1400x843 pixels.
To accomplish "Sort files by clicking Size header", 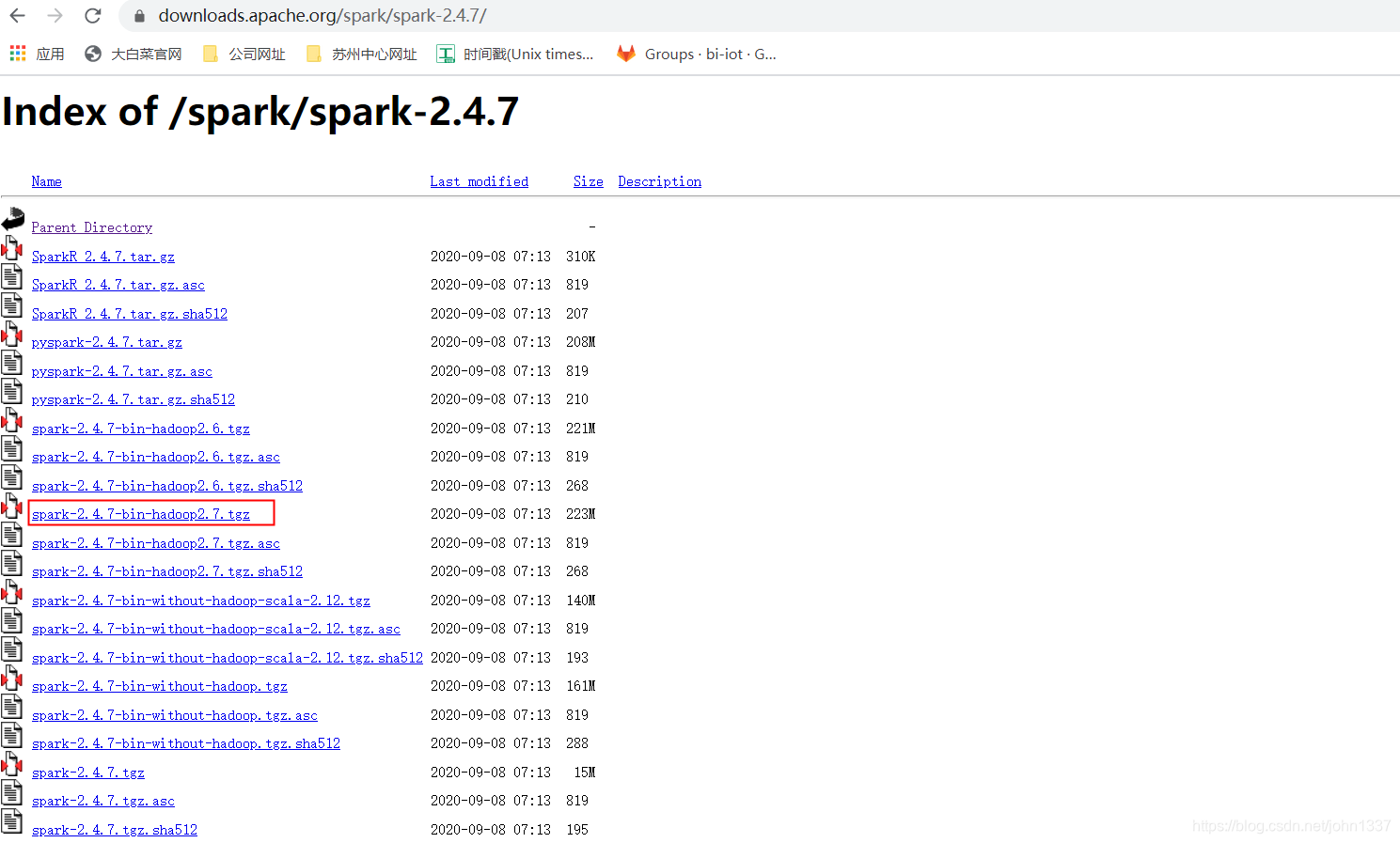I will coord(588,180).
